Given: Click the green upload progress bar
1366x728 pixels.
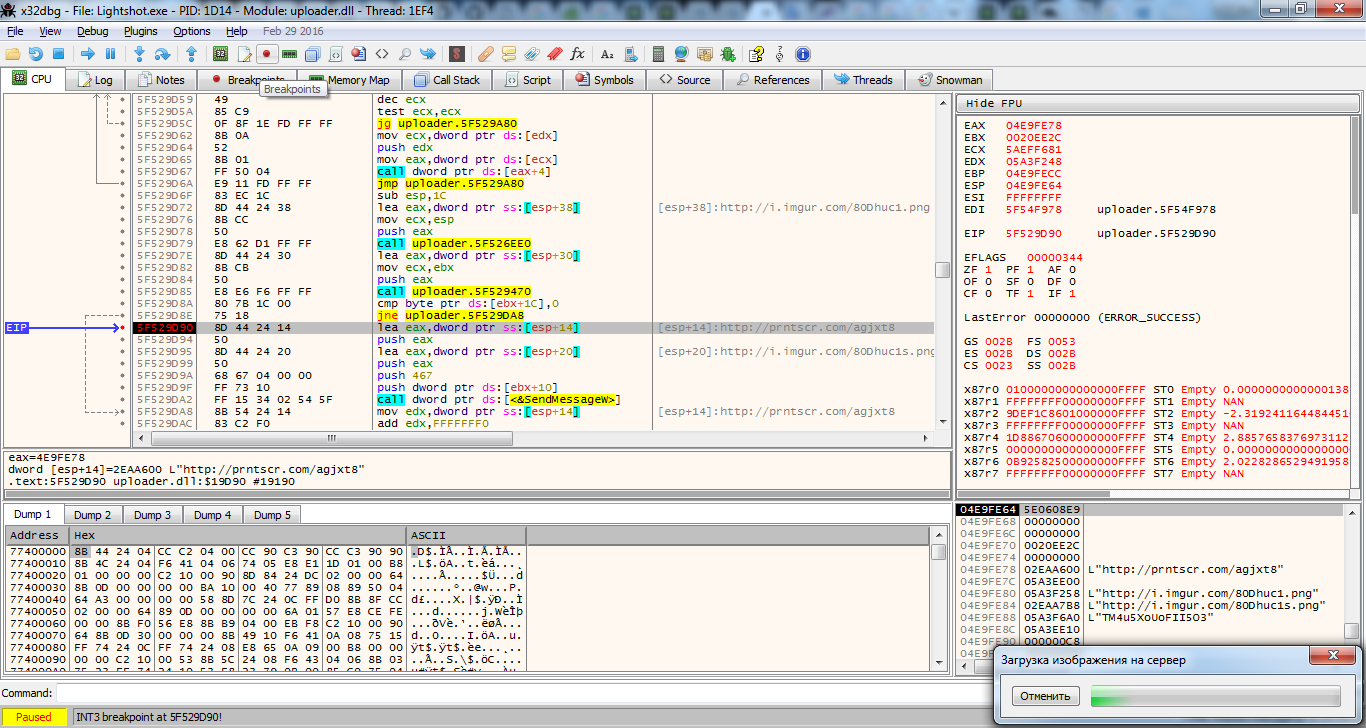Looking at the screenshot, I should click(1214, 696).
